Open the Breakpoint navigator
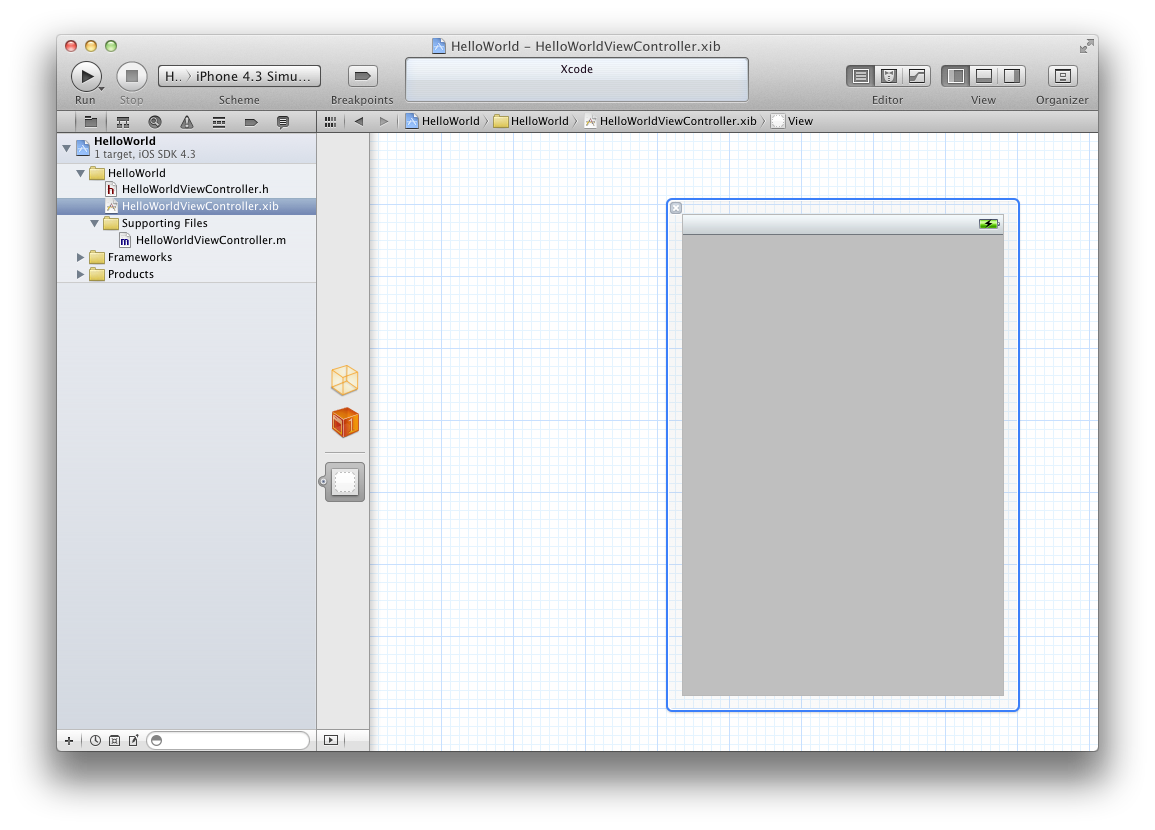The width and height of the screenshot is (1155, 830). tap(252, 121)
